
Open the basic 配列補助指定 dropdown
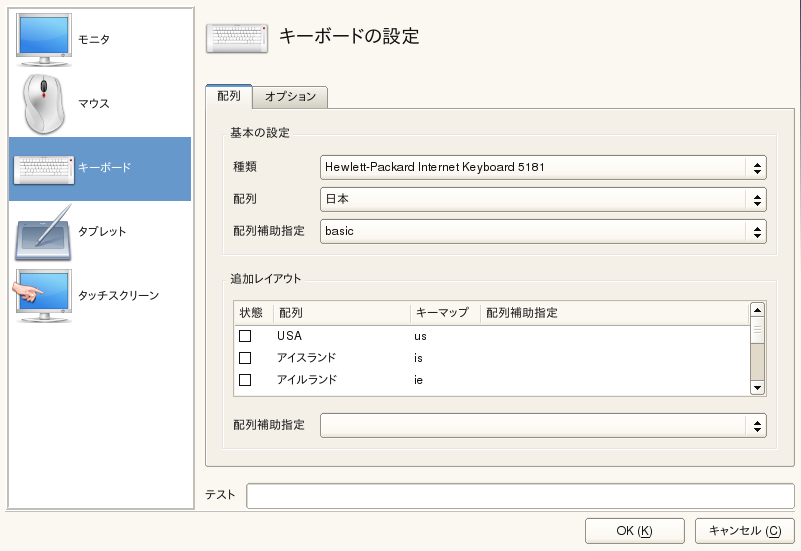click(543, 231)
